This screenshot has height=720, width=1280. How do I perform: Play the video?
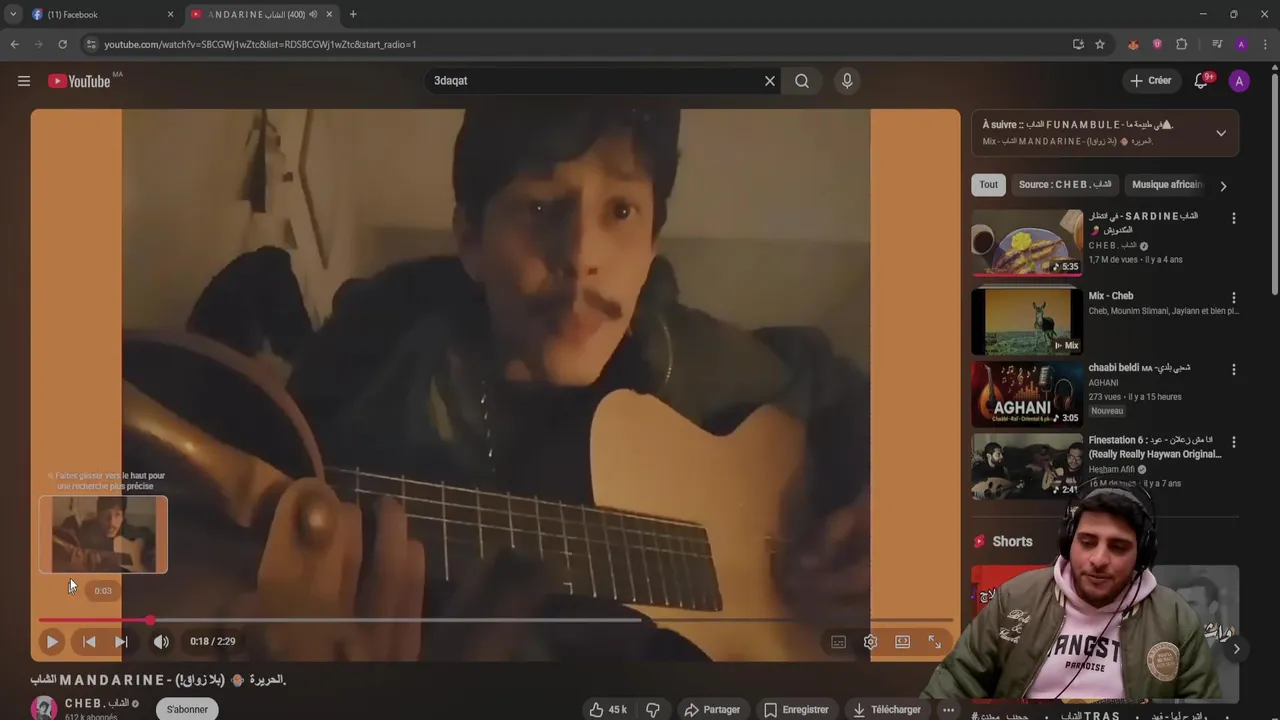tap(52, 642)
